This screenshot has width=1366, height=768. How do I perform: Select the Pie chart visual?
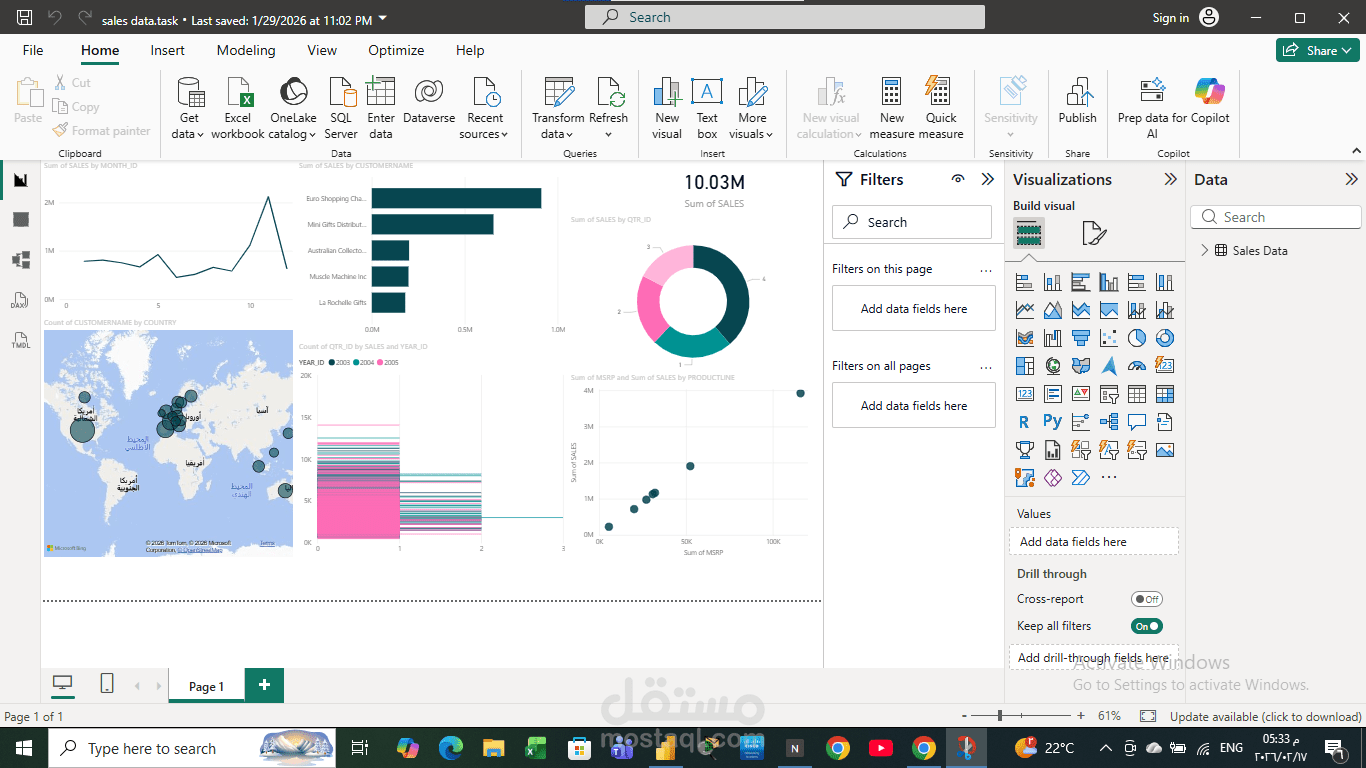[x=1136, y=338]
